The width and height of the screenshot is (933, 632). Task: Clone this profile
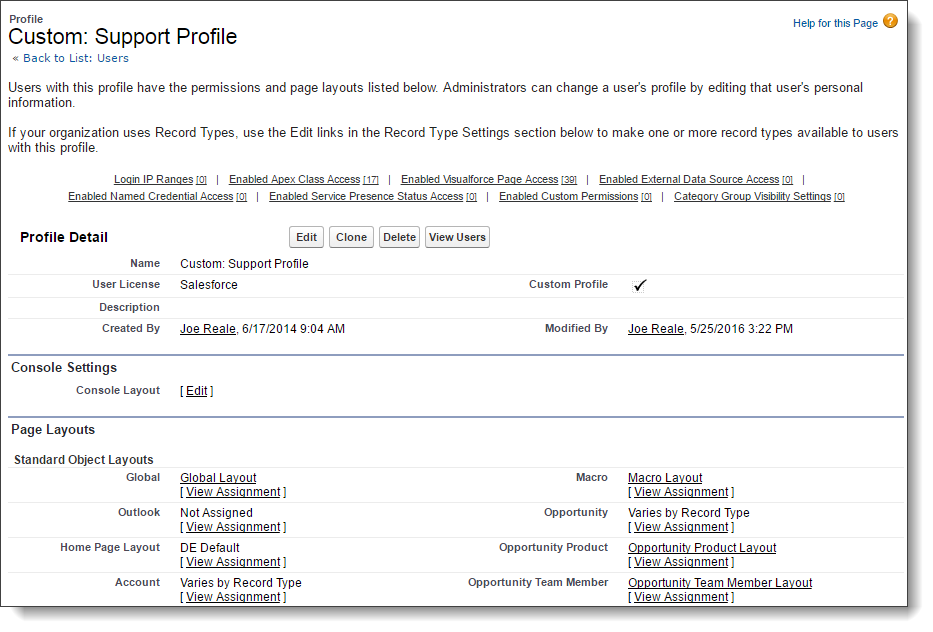click(x=351, y=237)
